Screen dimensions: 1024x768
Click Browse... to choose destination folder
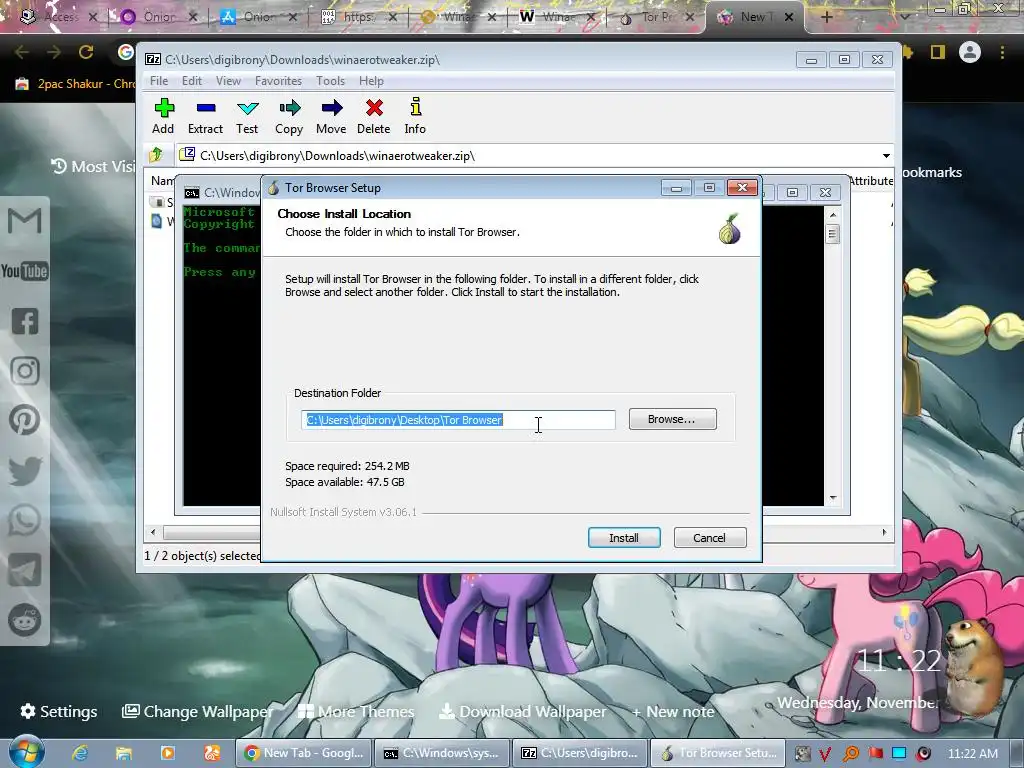(x=672, y=419)
